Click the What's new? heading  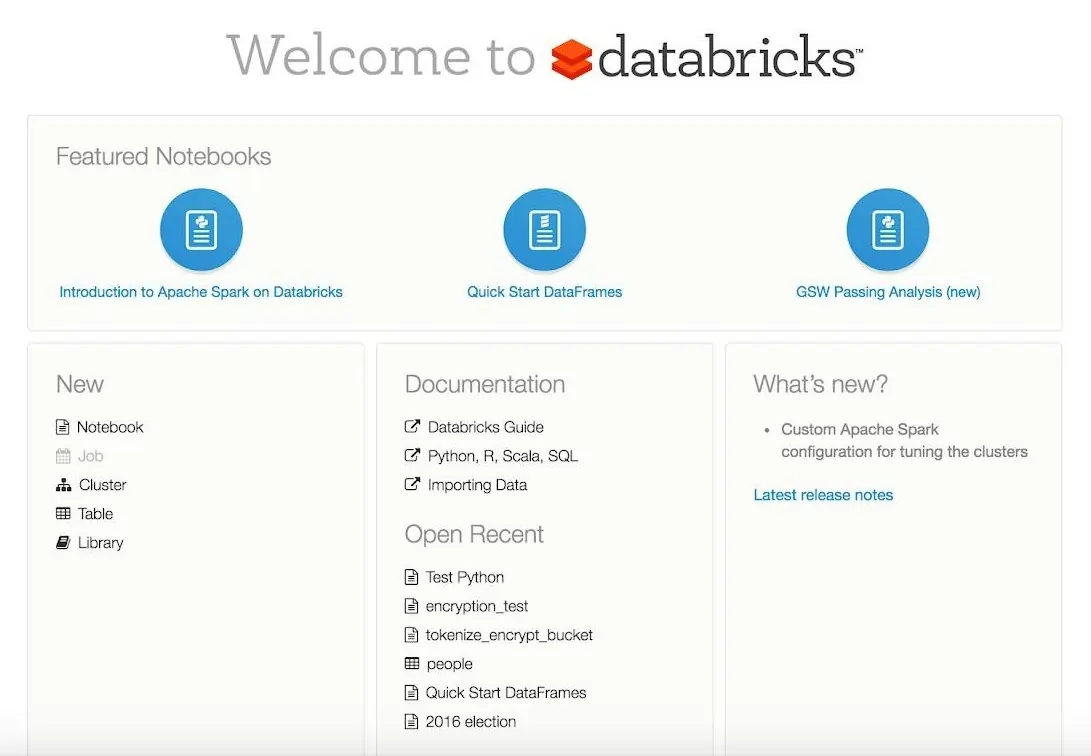point(820,384)
